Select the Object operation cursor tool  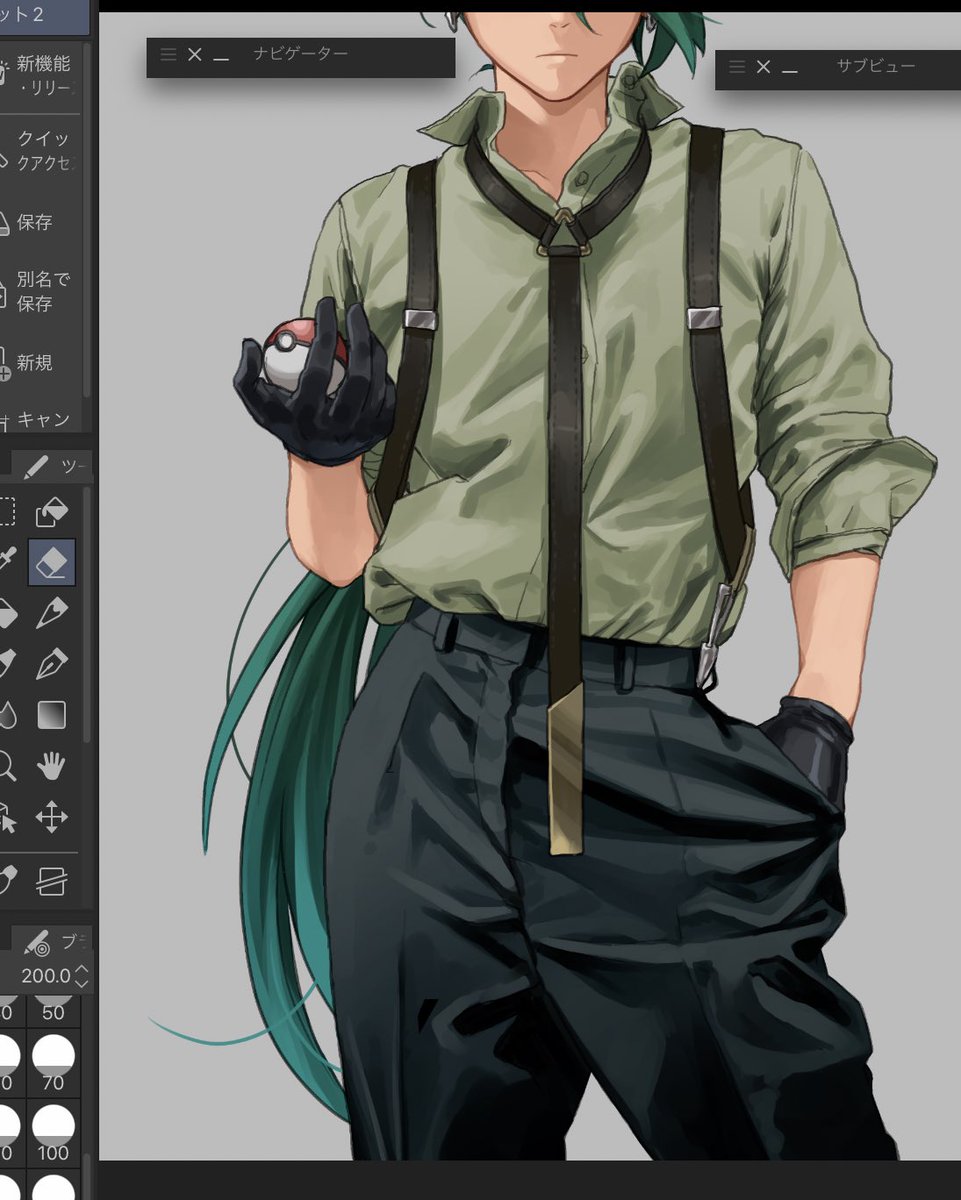coord(6,817)
